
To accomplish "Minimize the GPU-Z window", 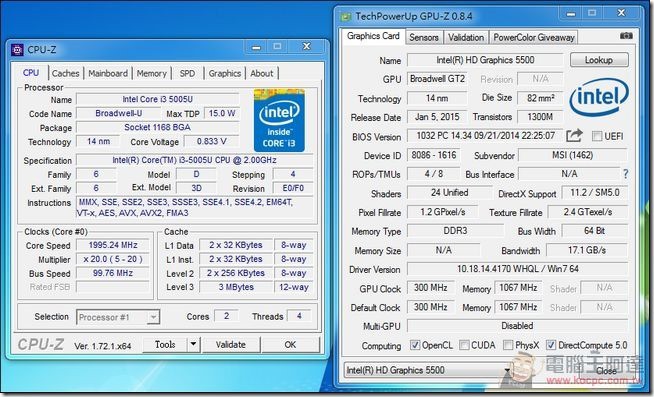I will (x=571, y=14).
